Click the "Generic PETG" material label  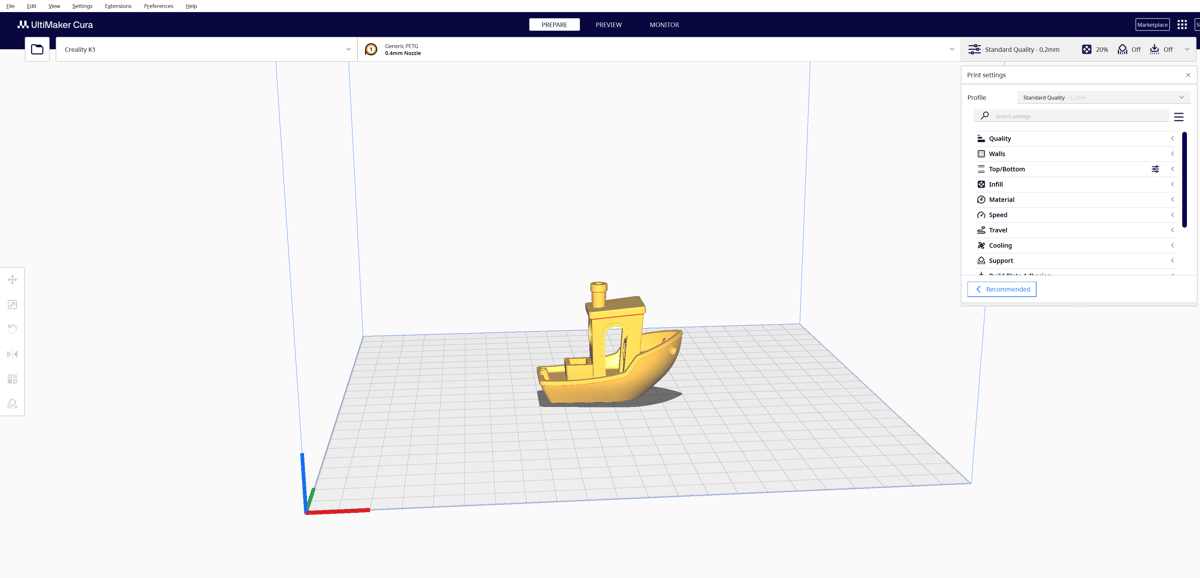coord(402,46)
